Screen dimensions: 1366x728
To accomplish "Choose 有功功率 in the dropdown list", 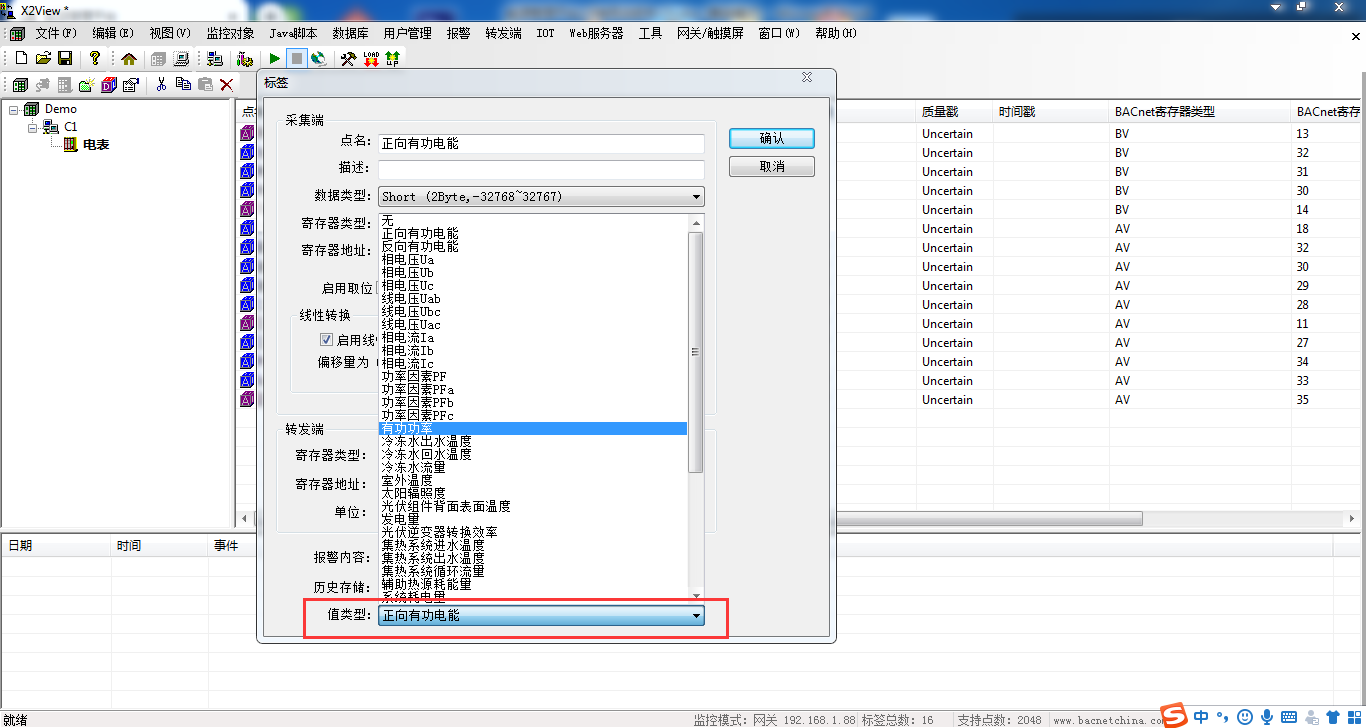I will point(532,428).
